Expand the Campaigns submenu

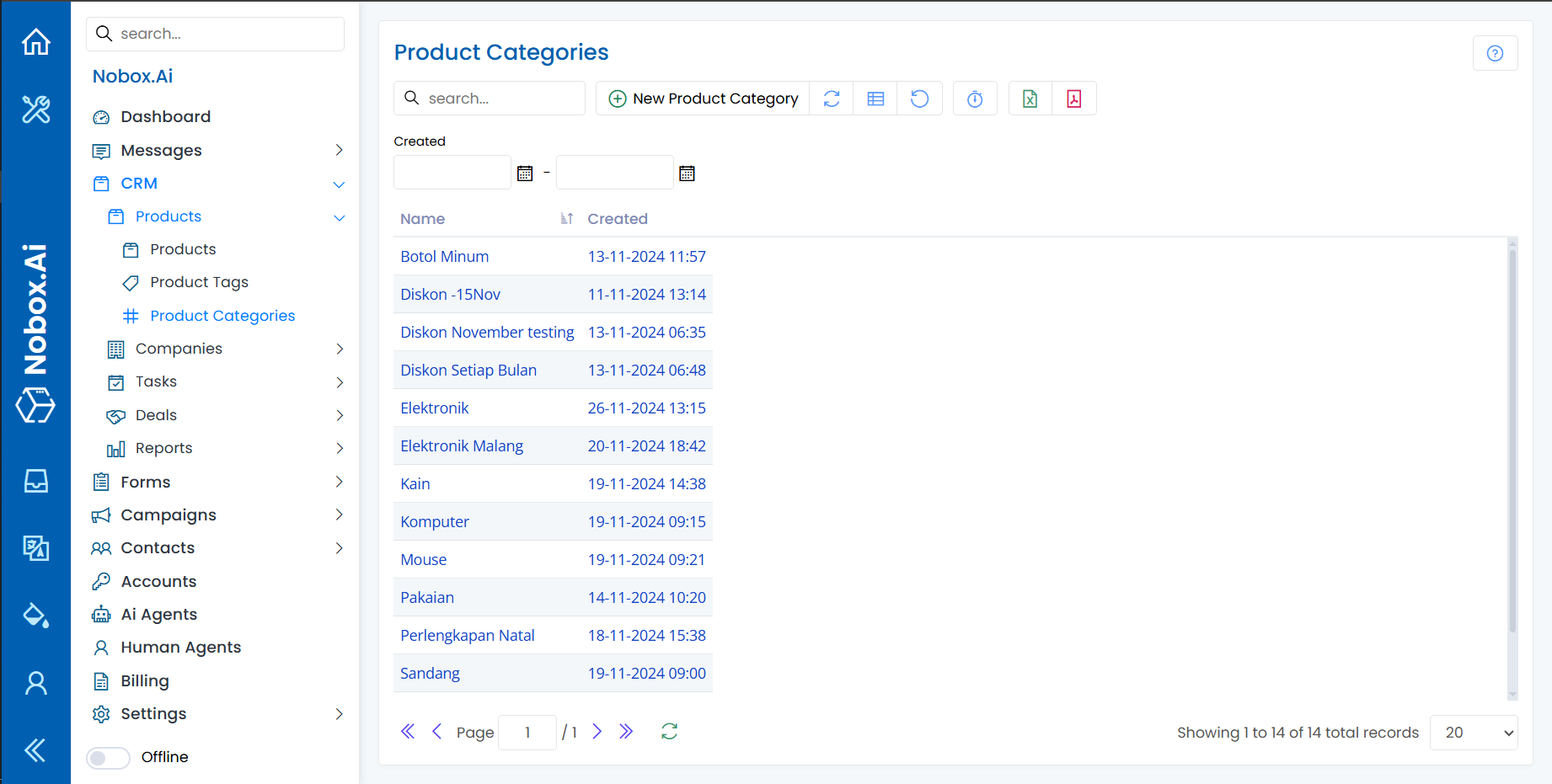click(339, 515)
